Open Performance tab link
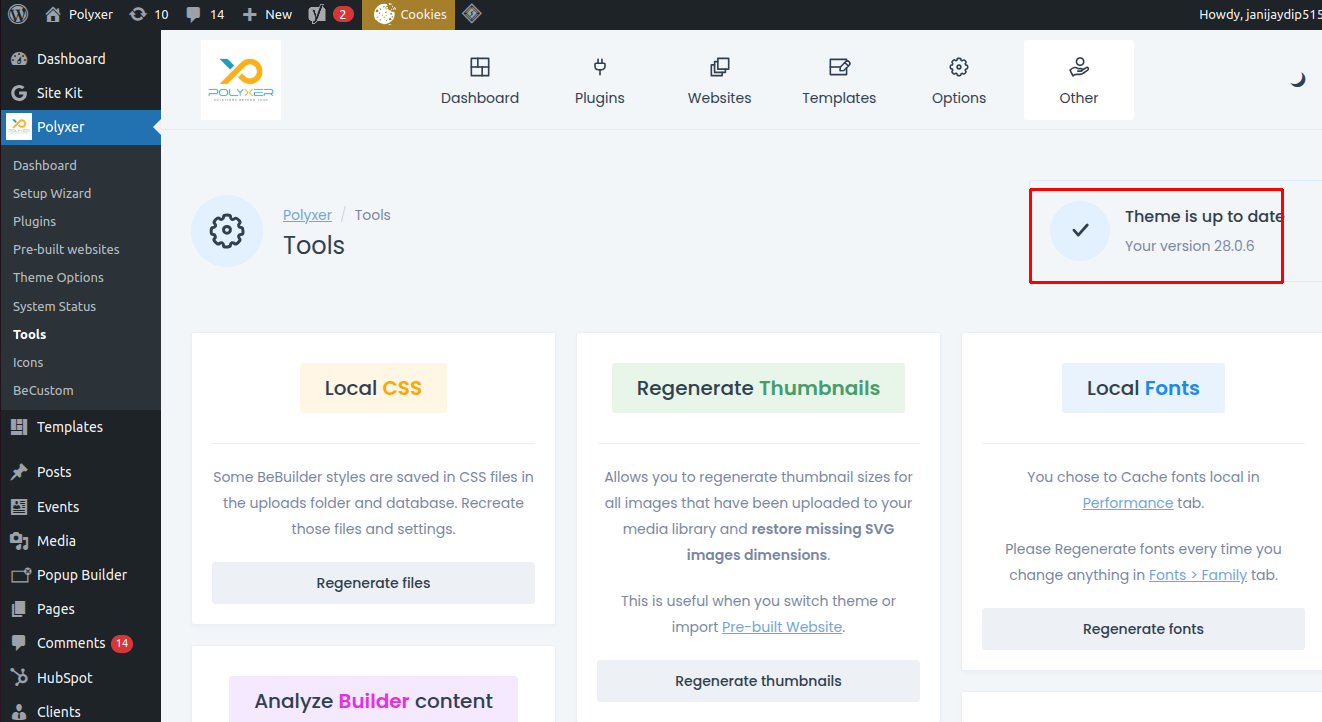 (x=1128, y=503)
